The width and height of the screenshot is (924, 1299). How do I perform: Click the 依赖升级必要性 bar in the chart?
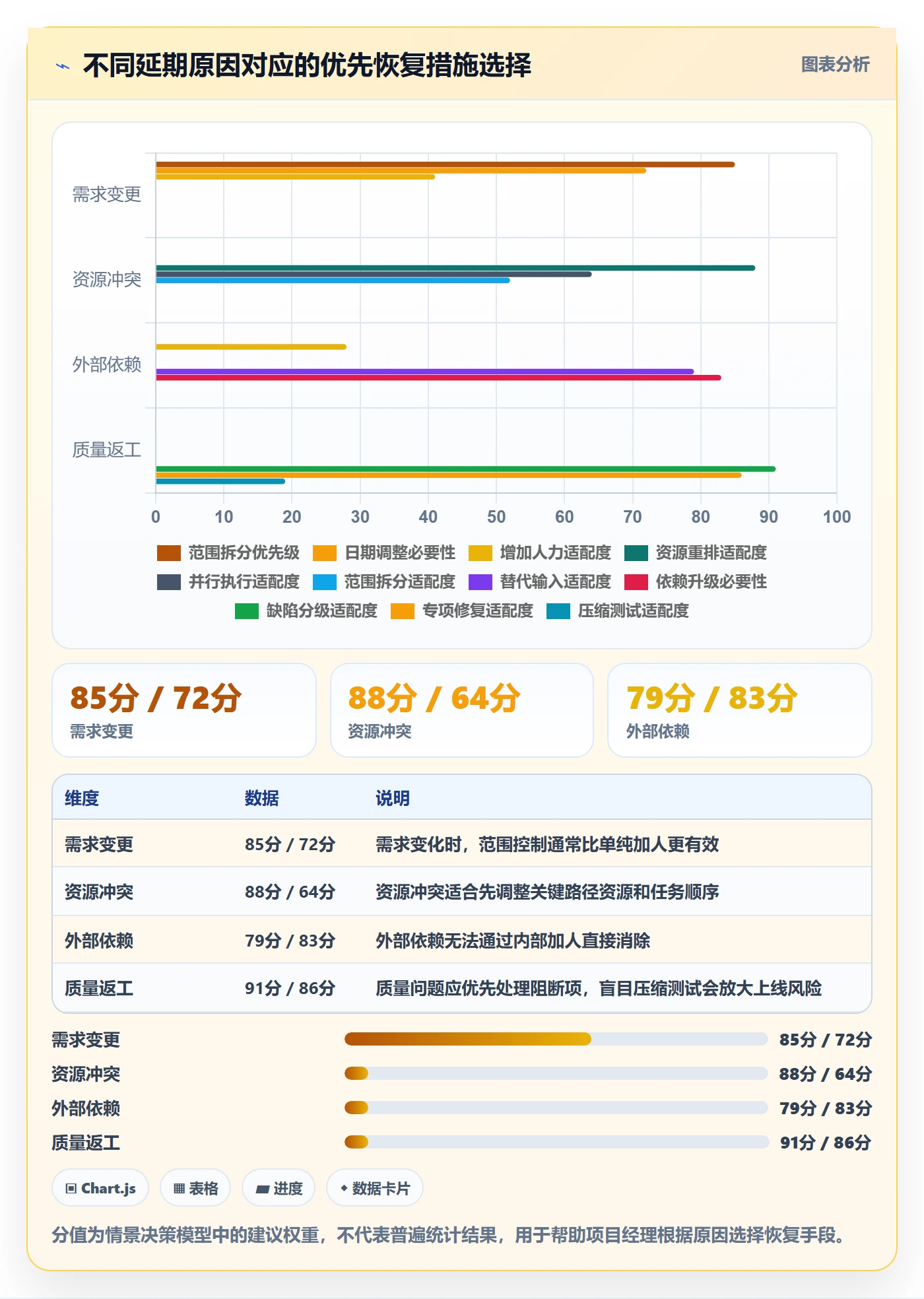[438, 378]
